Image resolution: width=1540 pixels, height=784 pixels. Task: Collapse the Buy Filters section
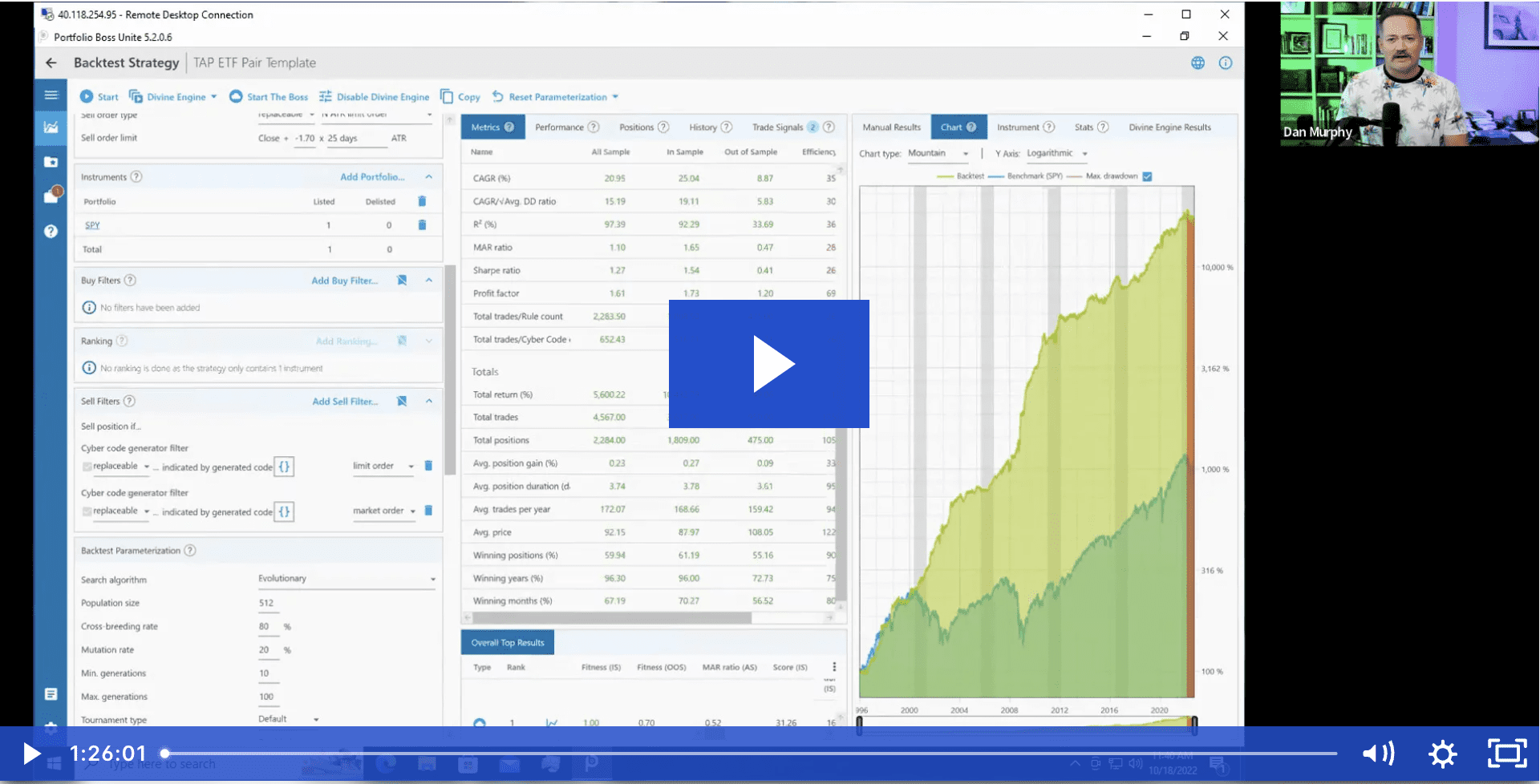point(428,281)
